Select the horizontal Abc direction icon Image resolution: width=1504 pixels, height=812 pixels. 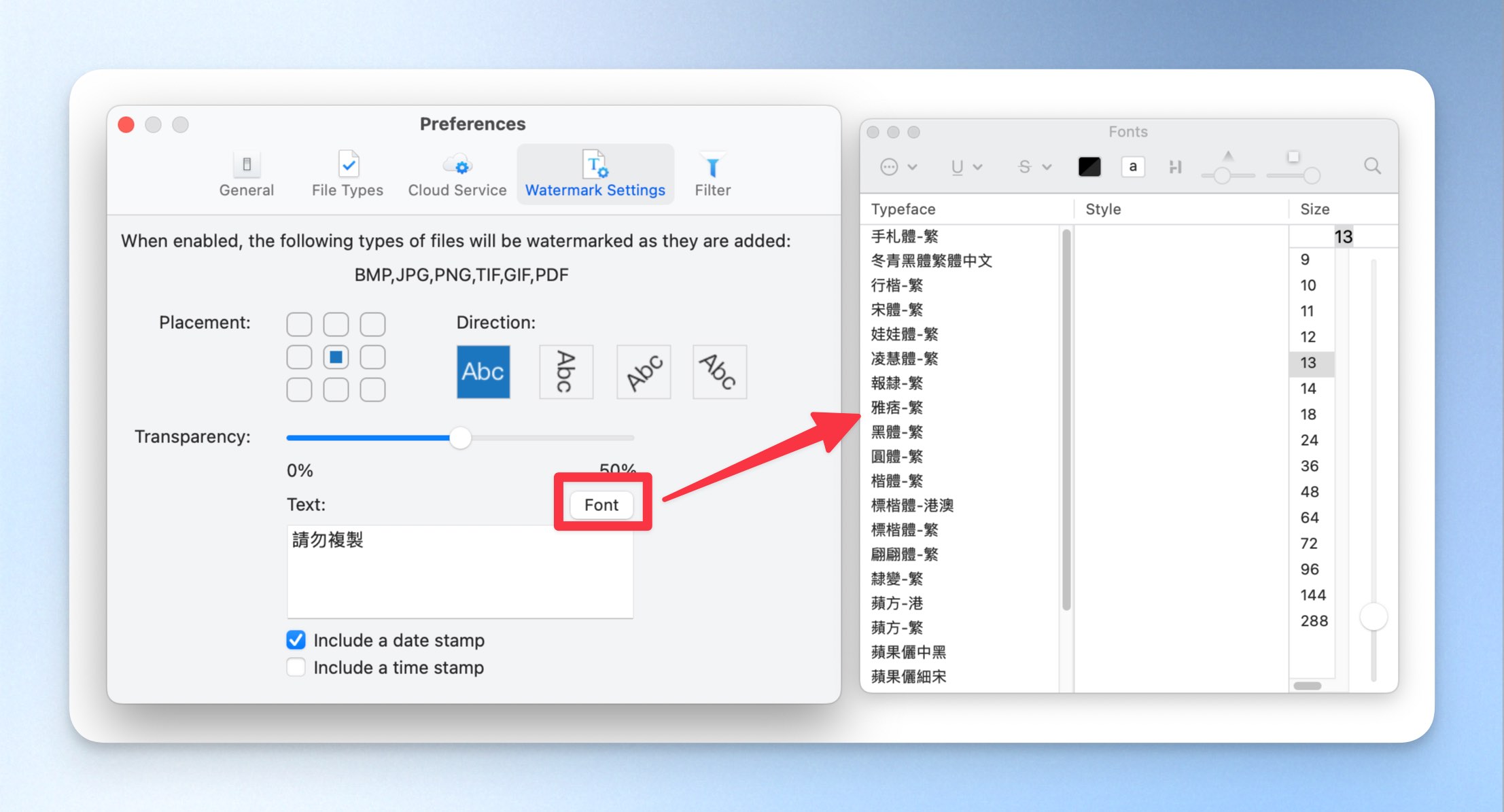(483, 372)
